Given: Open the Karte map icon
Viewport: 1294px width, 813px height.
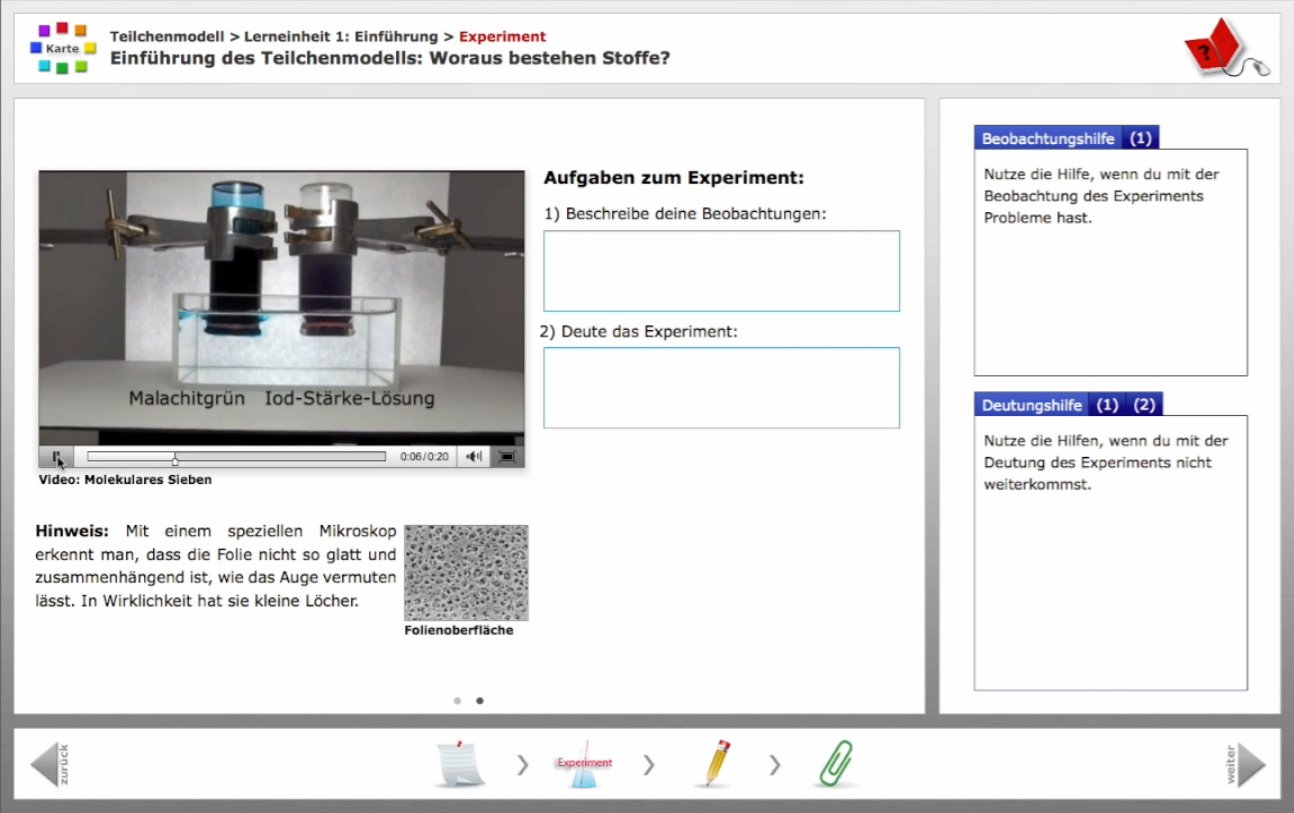Looking at the screenshot, I should (62, 48).
